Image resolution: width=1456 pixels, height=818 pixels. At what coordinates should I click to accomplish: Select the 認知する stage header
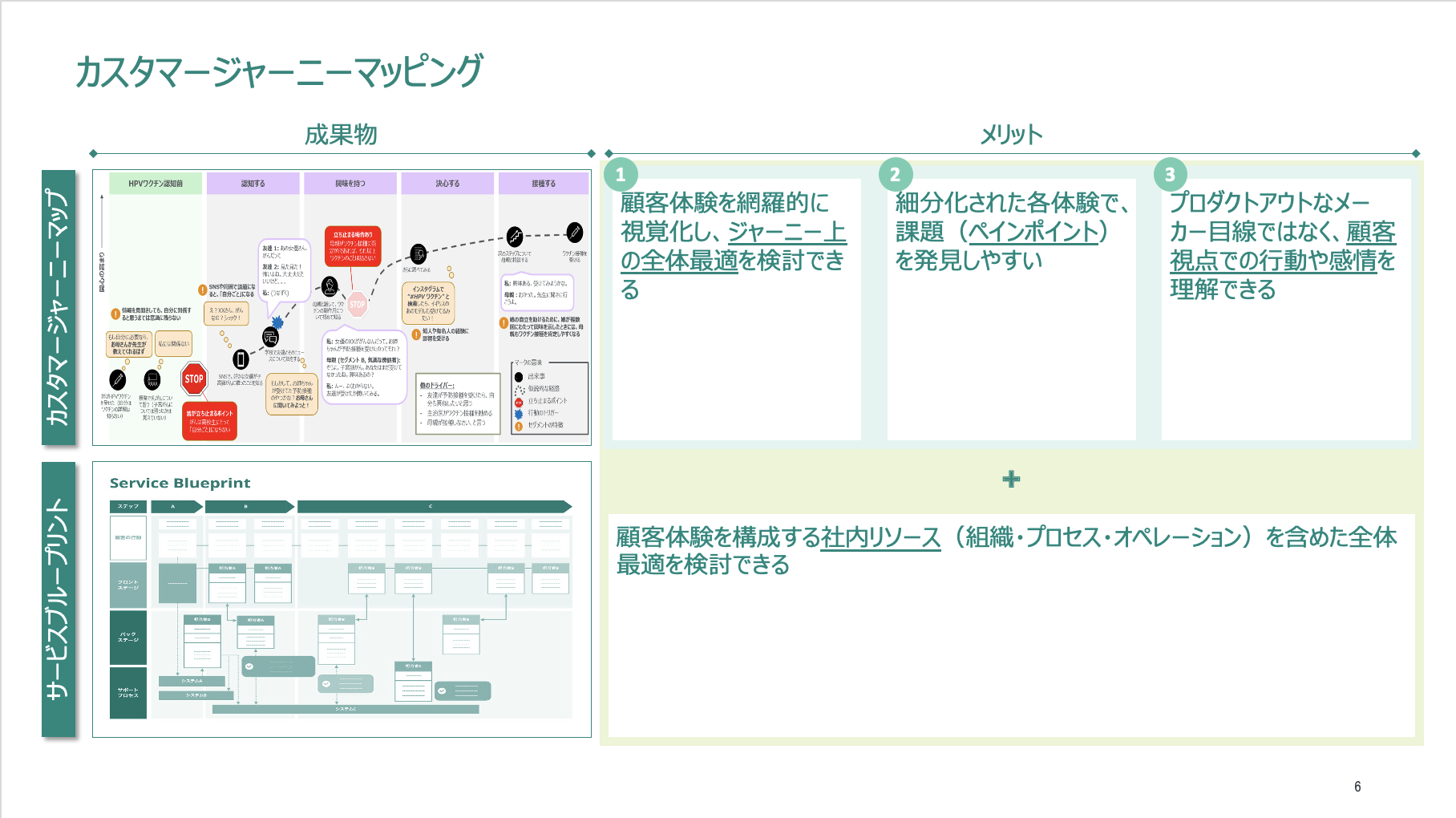click(253, 184)
